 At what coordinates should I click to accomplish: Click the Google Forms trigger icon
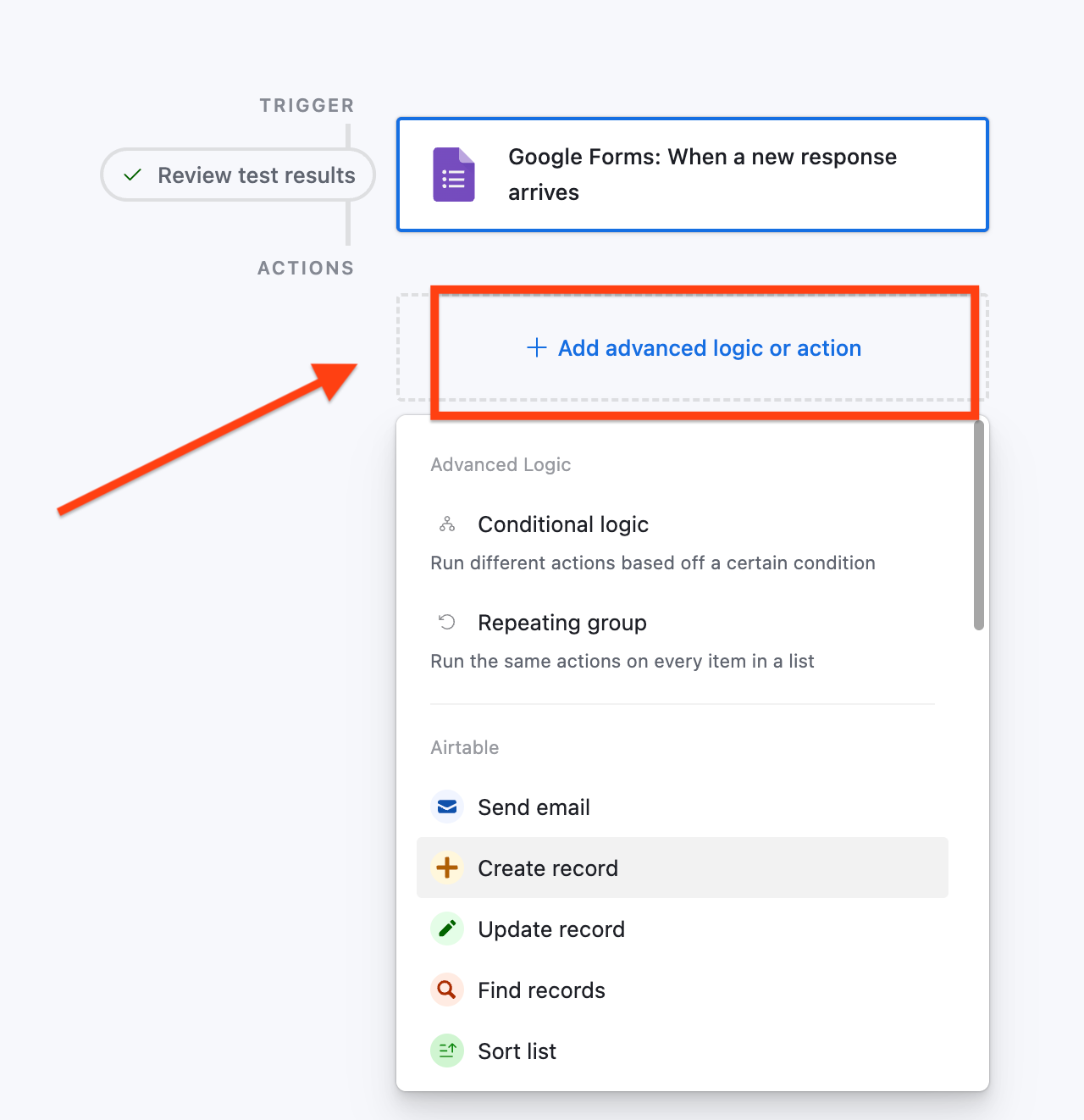pos(454,175)
